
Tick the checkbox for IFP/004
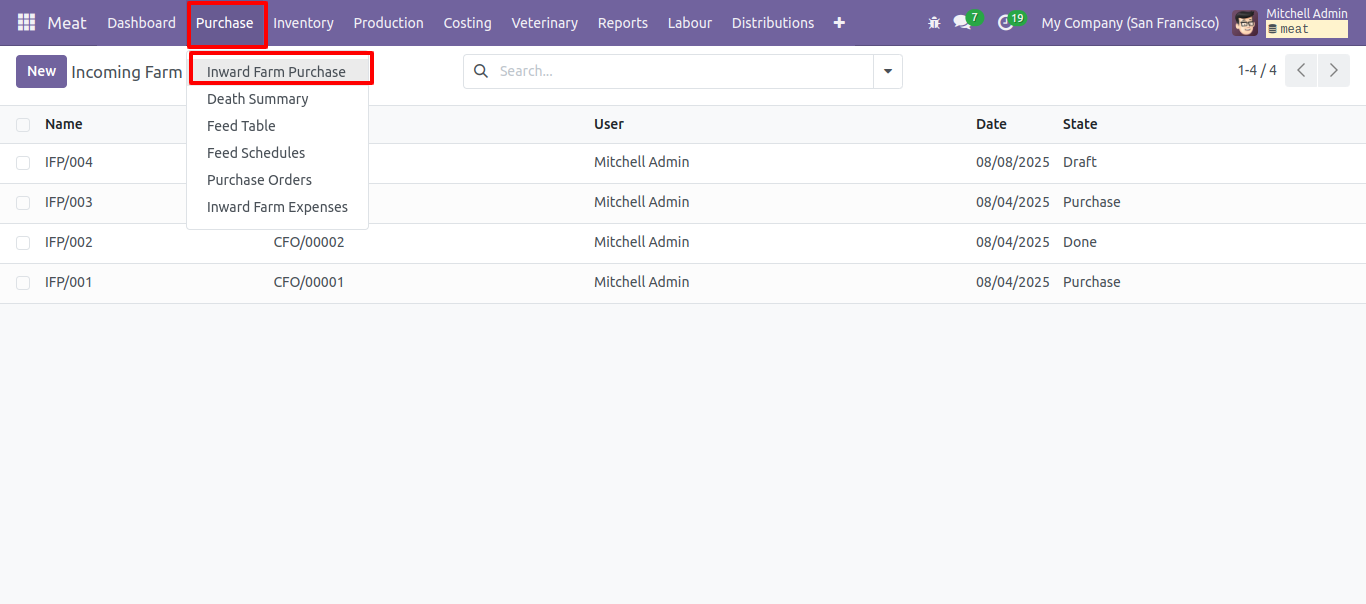click(23, 162)
